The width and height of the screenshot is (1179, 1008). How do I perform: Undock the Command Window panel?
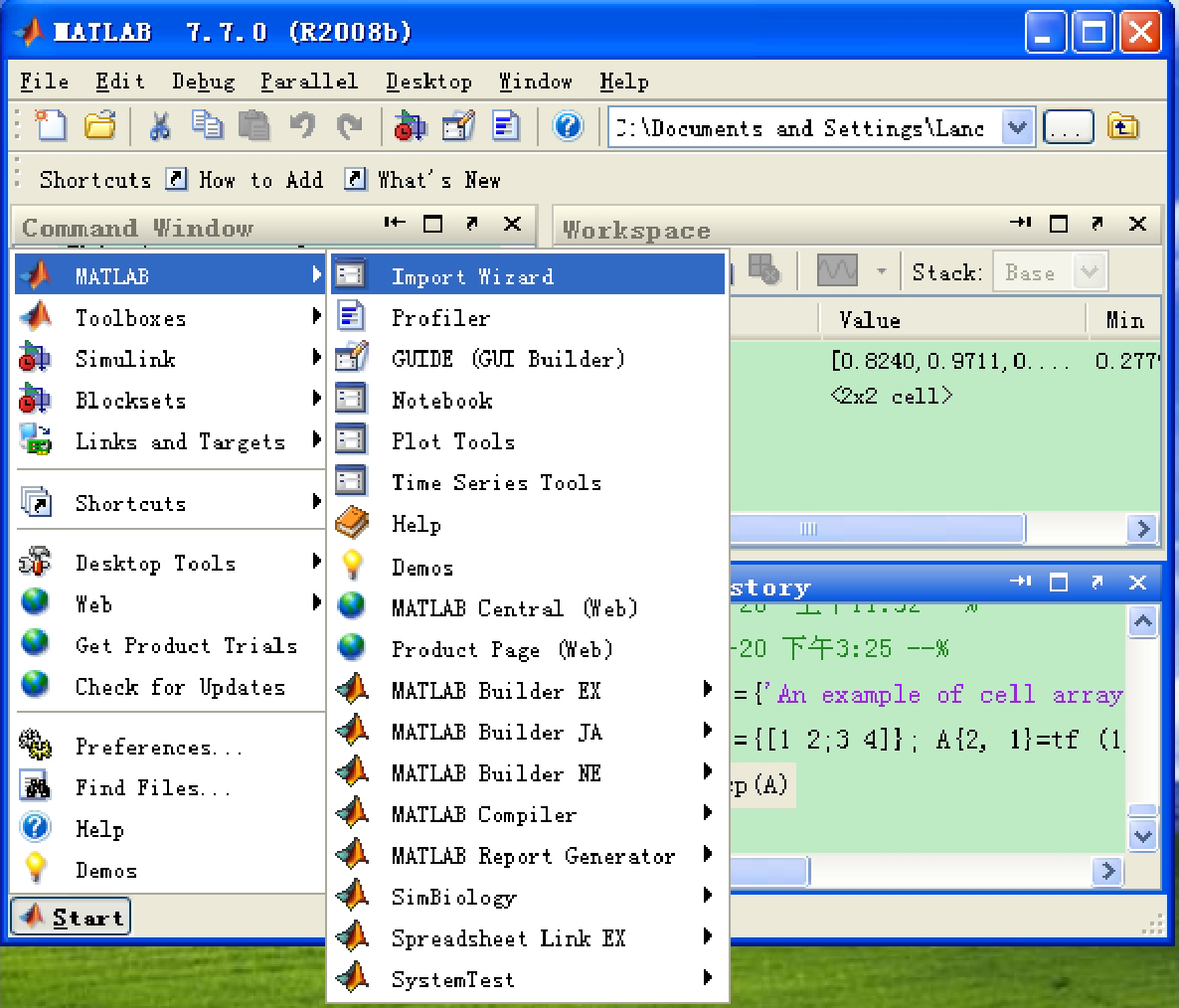tap(472, 224)
